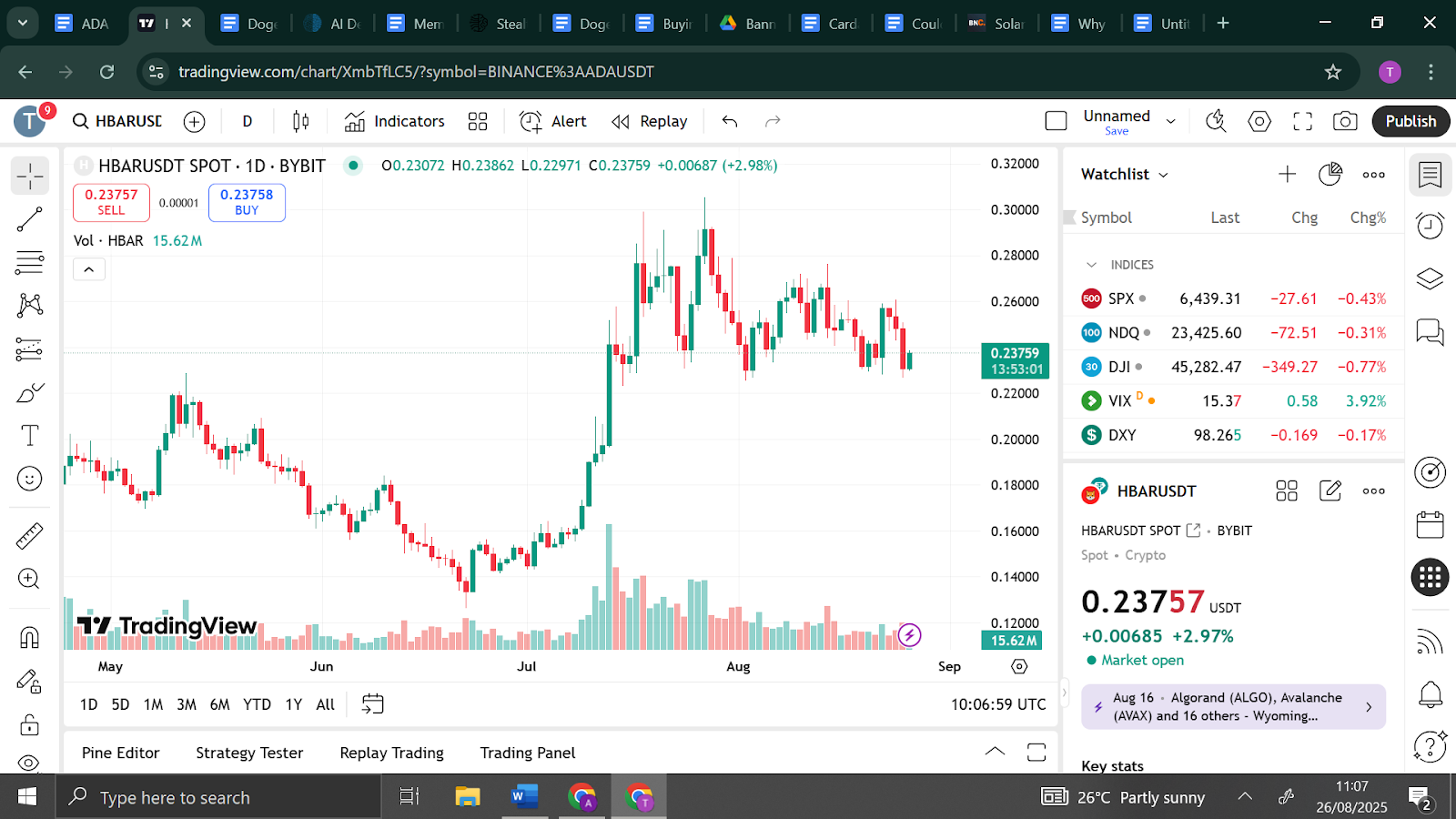The image size is (1456, 819).
Task: Open HBARUSDT details widget grid icon
Action: click(1287, 491)
